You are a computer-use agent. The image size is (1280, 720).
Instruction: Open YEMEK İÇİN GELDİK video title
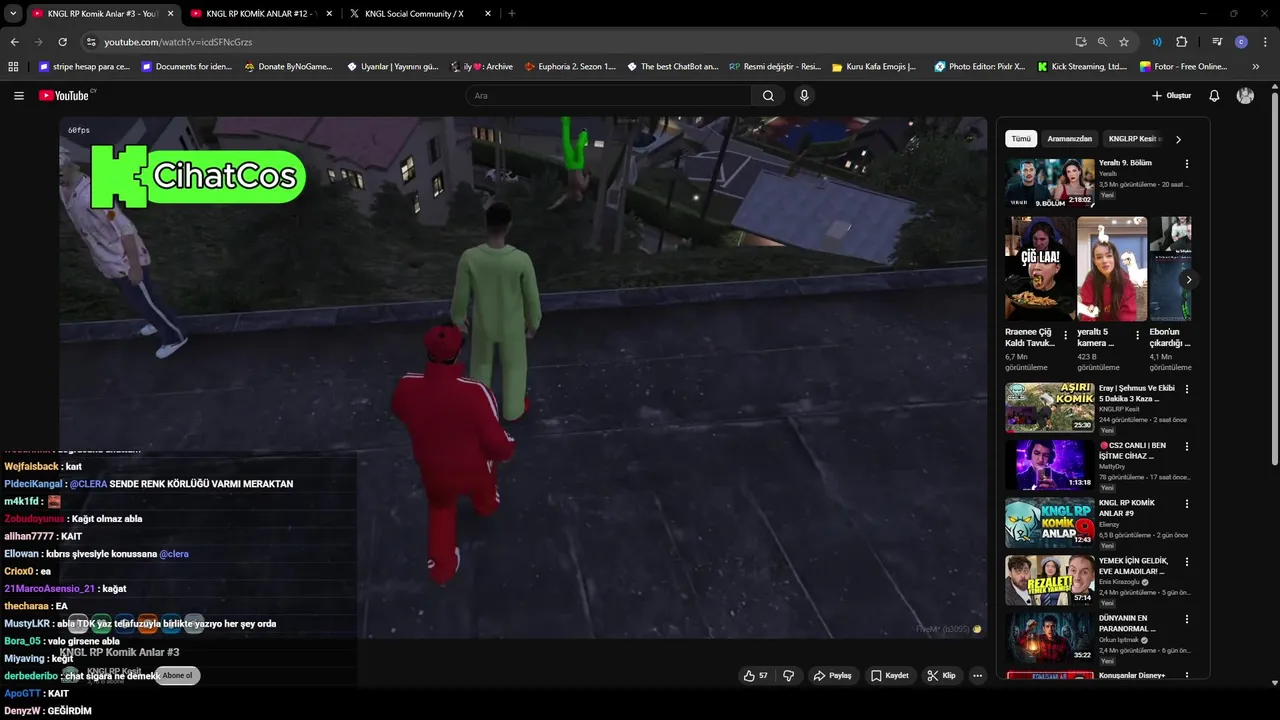pos(1133,566)
